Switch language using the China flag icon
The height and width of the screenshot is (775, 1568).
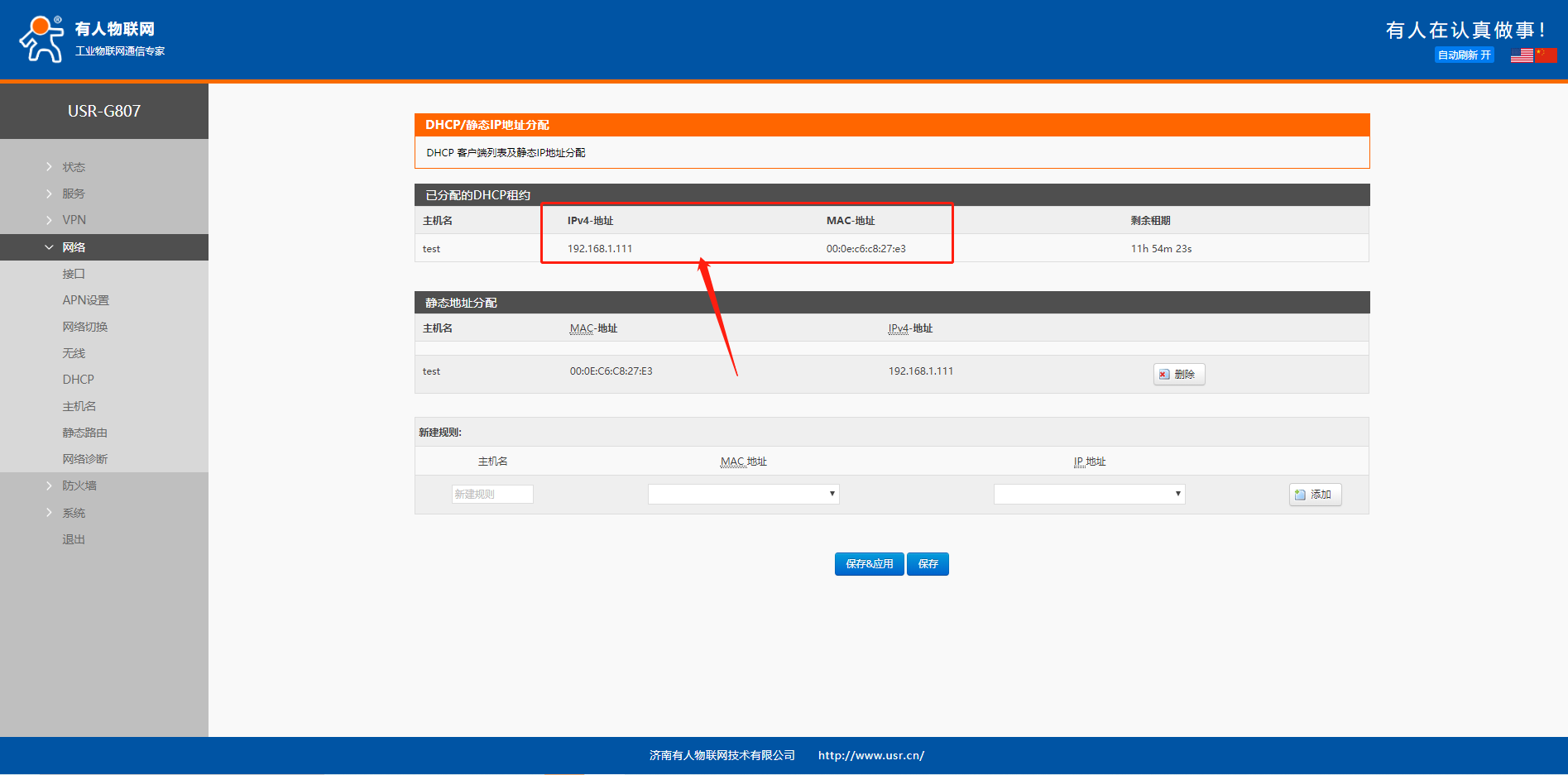pyautogui.click(x=1546, y=55)
